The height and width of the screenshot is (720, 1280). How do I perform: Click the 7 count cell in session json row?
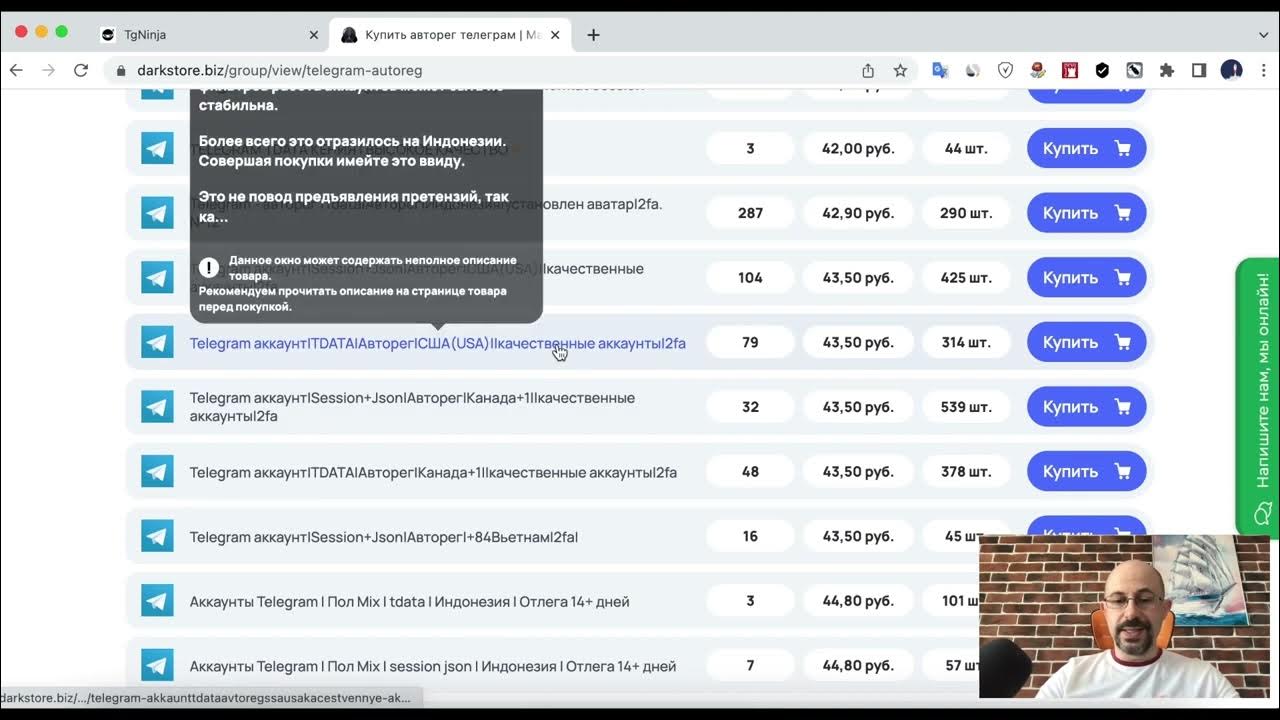pos(750,665)
